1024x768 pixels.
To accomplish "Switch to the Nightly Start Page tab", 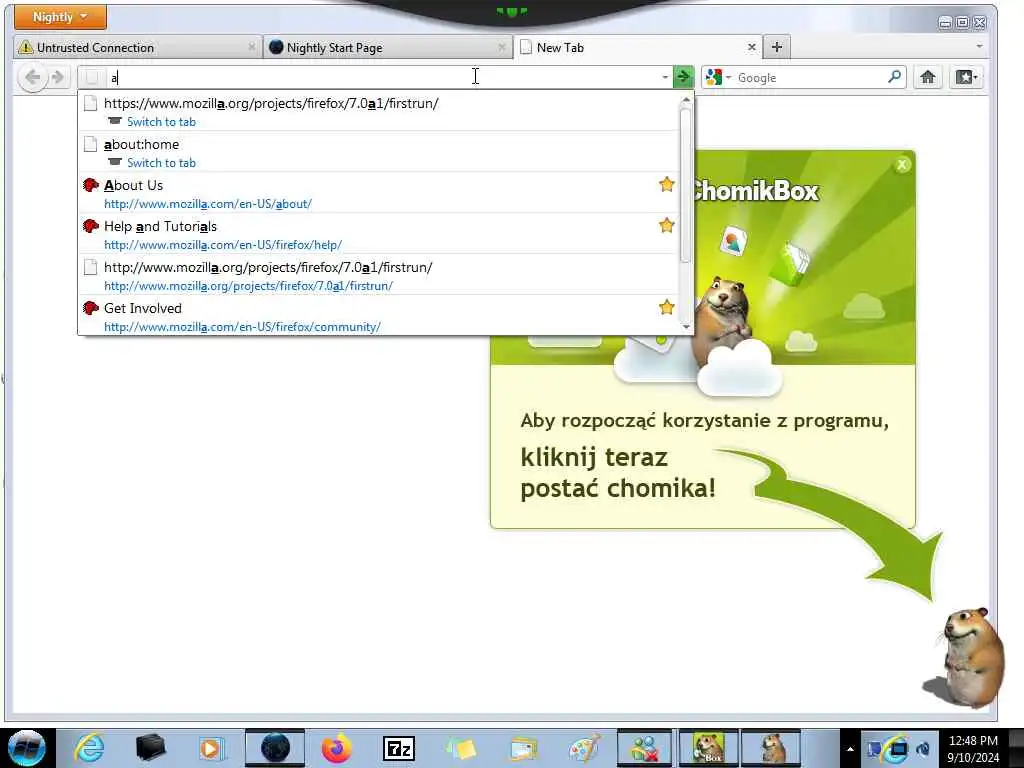I will pos(388,48).
